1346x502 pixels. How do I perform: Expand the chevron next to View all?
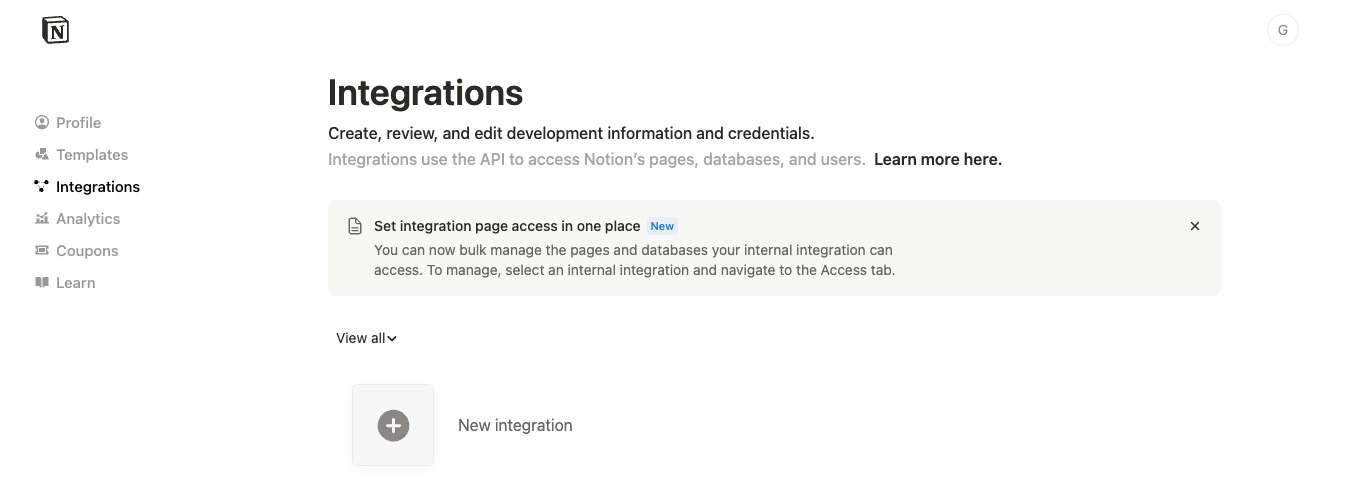click(x=392, y=339)
